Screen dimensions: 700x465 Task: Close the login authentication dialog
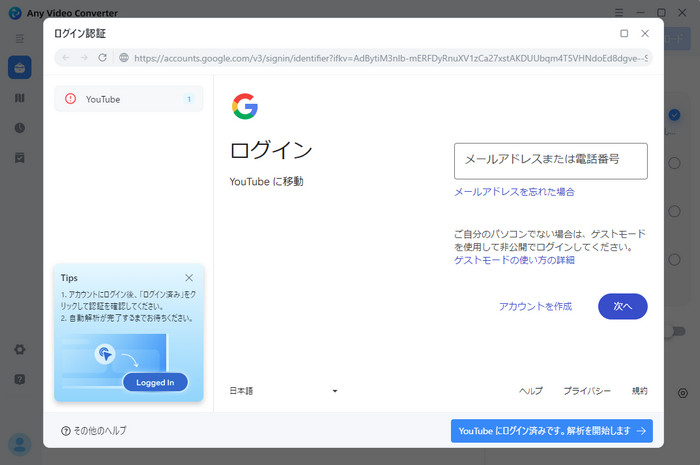click(645, 33)
